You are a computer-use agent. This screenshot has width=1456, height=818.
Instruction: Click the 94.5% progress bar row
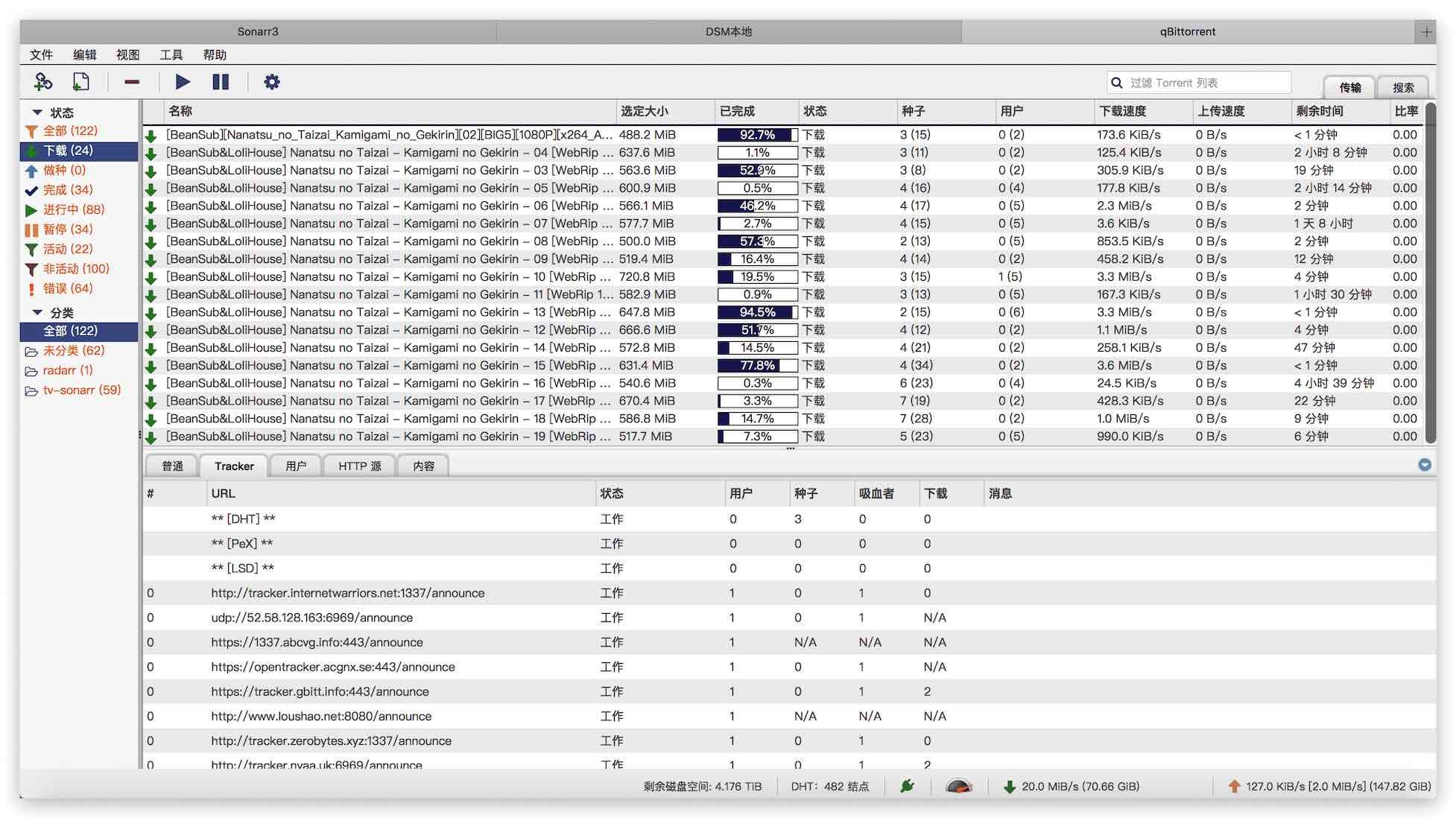click(x=757, y=312)
